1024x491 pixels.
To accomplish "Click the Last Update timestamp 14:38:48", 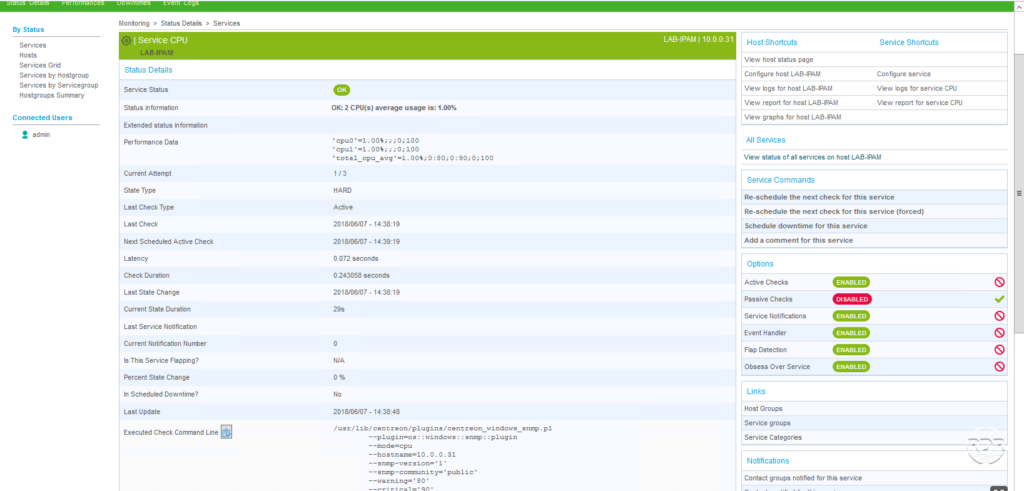I will (x=366, y=412).
